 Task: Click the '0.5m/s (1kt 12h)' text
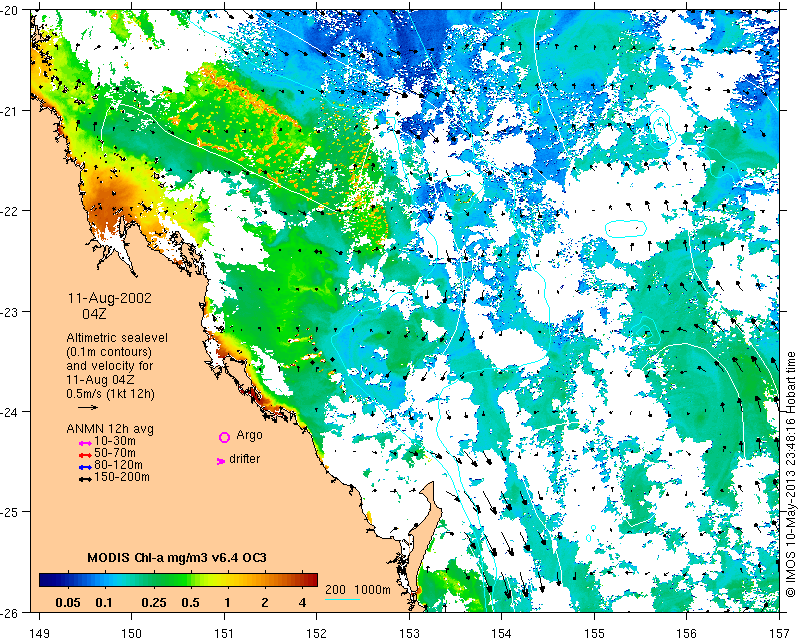(x=110, y=394)
